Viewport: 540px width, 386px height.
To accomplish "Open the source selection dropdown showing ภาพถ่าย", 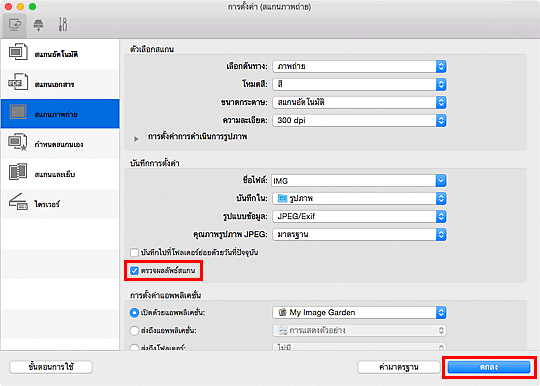I will [x=359, y=66].
